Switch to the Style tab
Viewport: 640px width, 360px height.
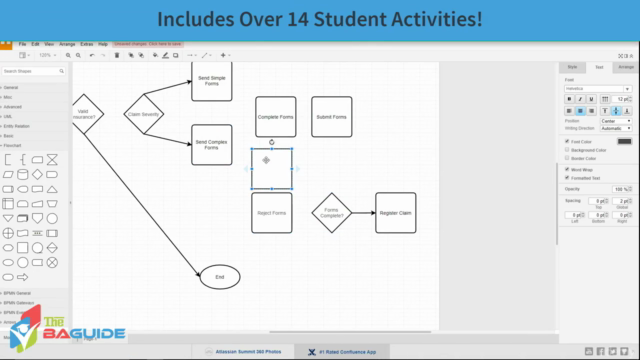tap(572, 67)
